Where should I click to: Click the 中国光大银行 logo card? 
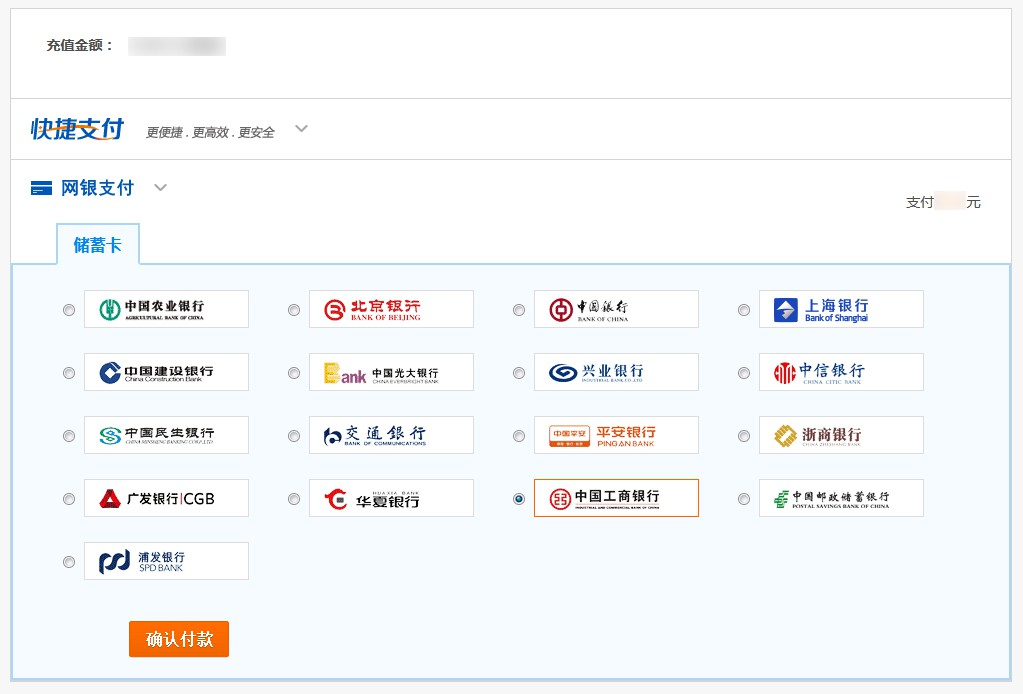[391, 372]
